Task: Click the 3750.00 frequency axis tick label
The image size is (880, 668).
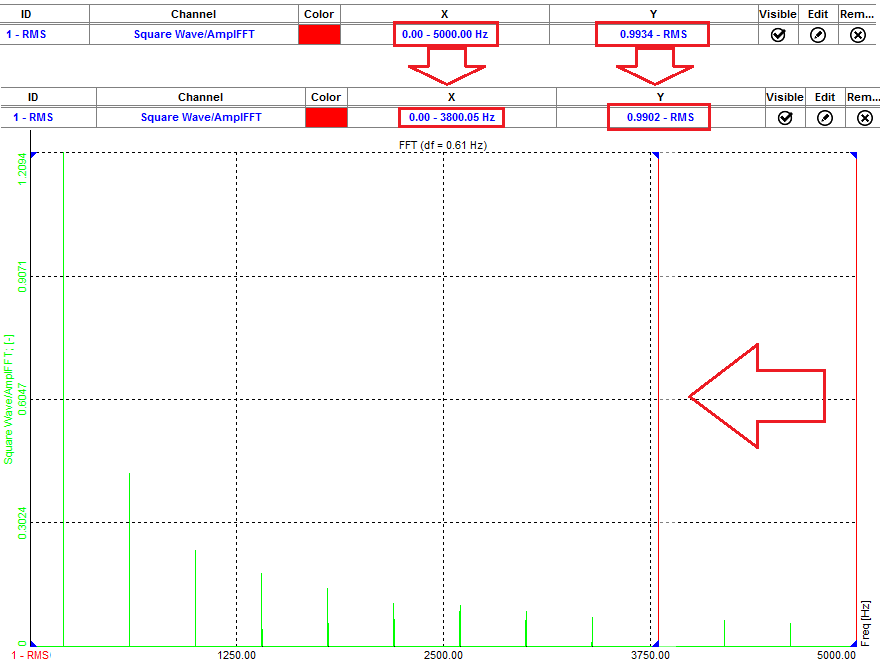Action: (x=650, y=655)
